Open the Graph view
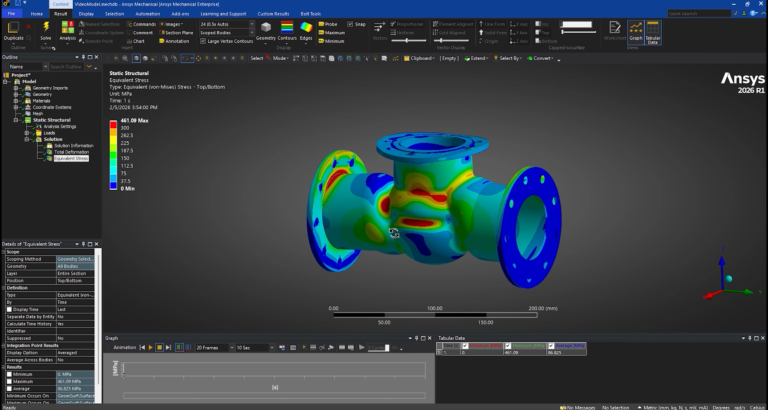 point(636,32)
